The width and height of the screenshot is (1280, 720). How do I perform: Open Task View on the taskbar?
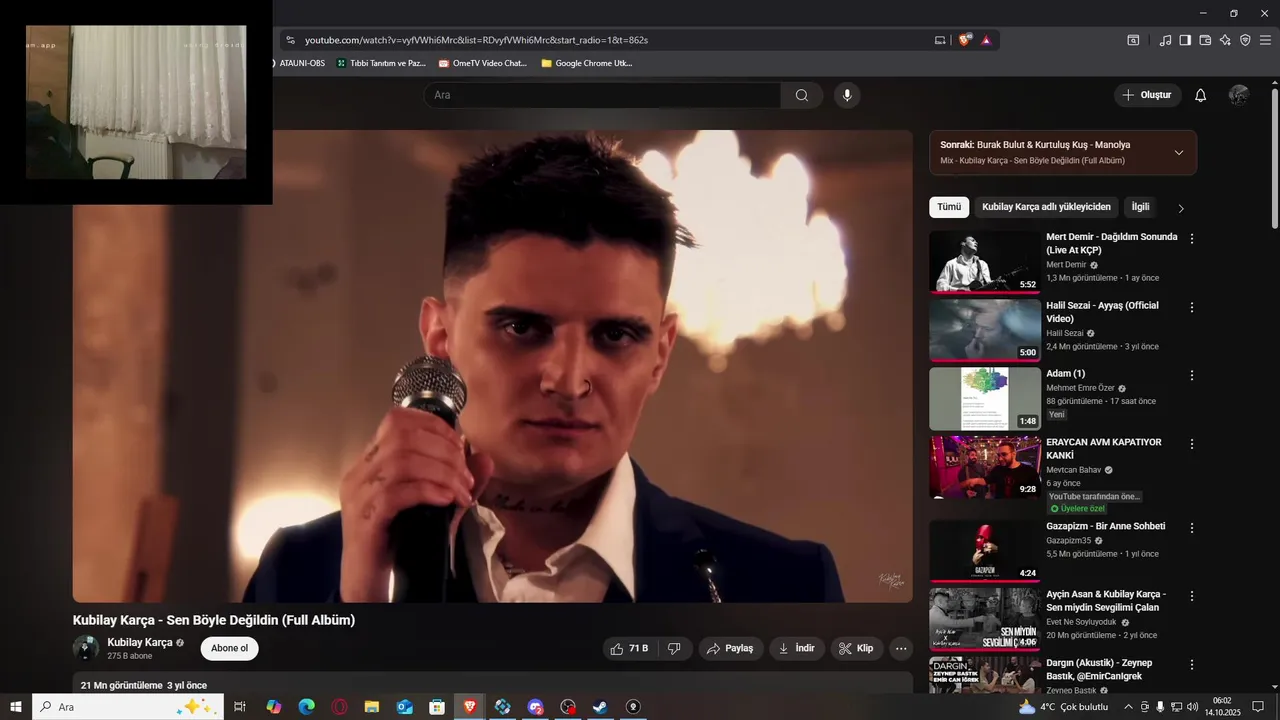point(240,707)
